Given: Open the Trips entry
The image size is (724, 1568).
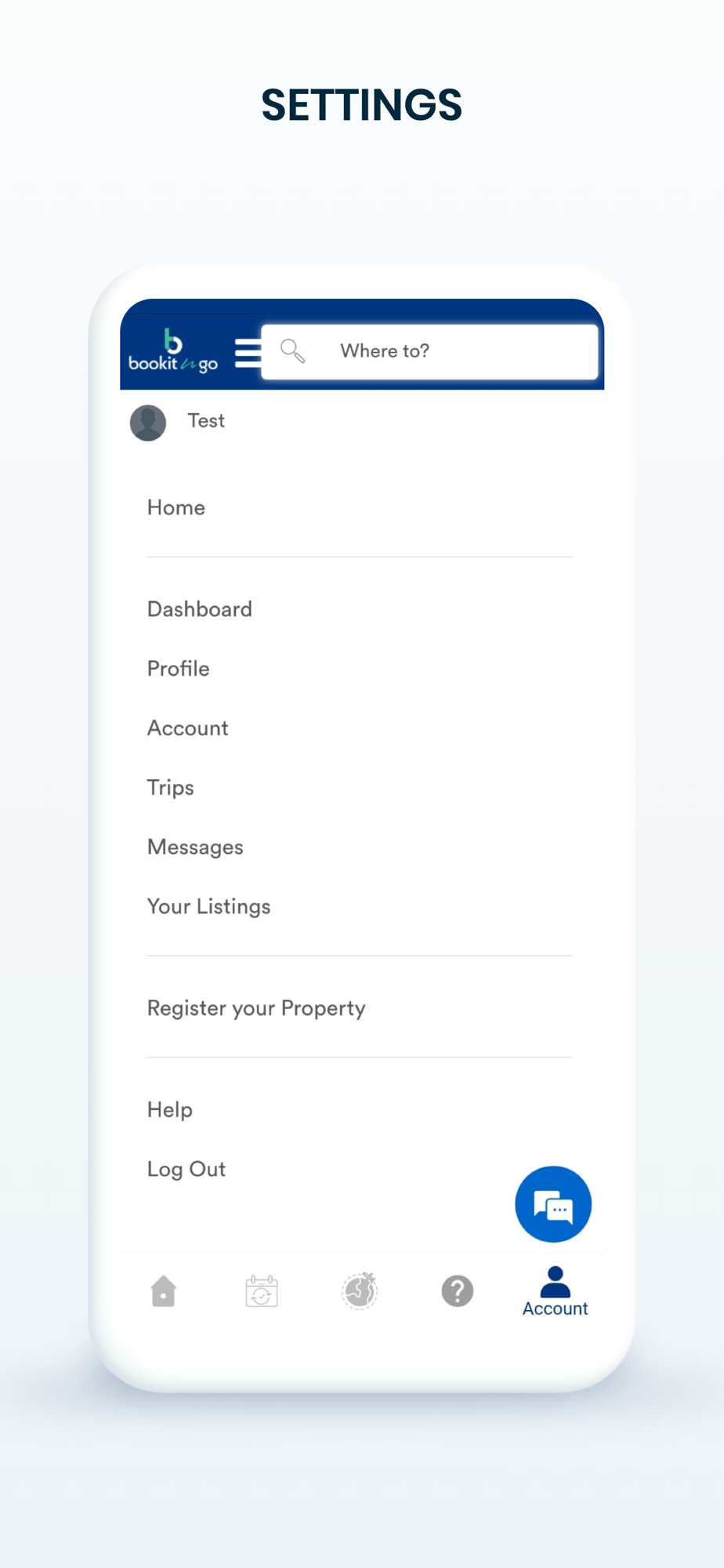Looking at the screenshot, I should tap(171, 788).
